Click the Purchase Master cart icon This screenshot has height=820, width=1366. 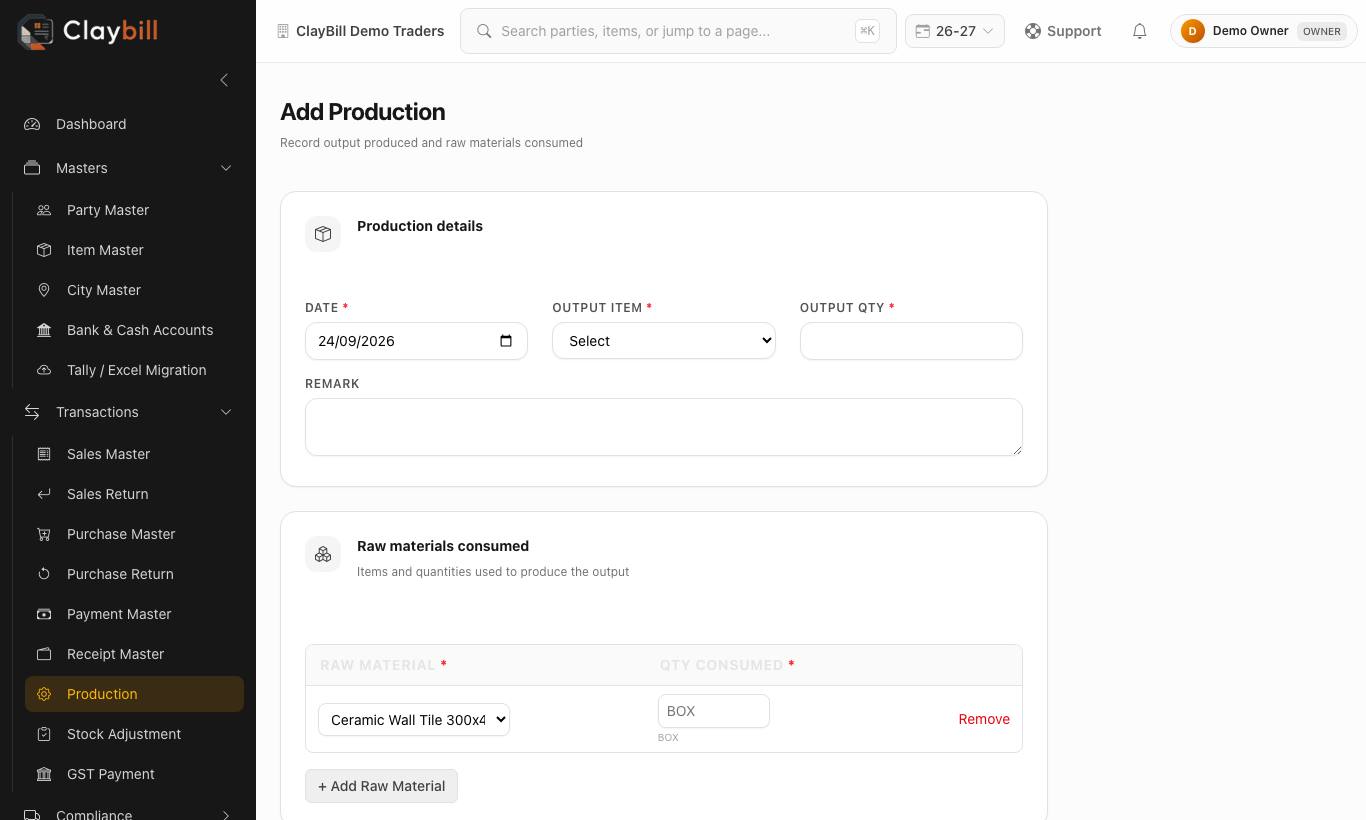(x=44, y=534)
